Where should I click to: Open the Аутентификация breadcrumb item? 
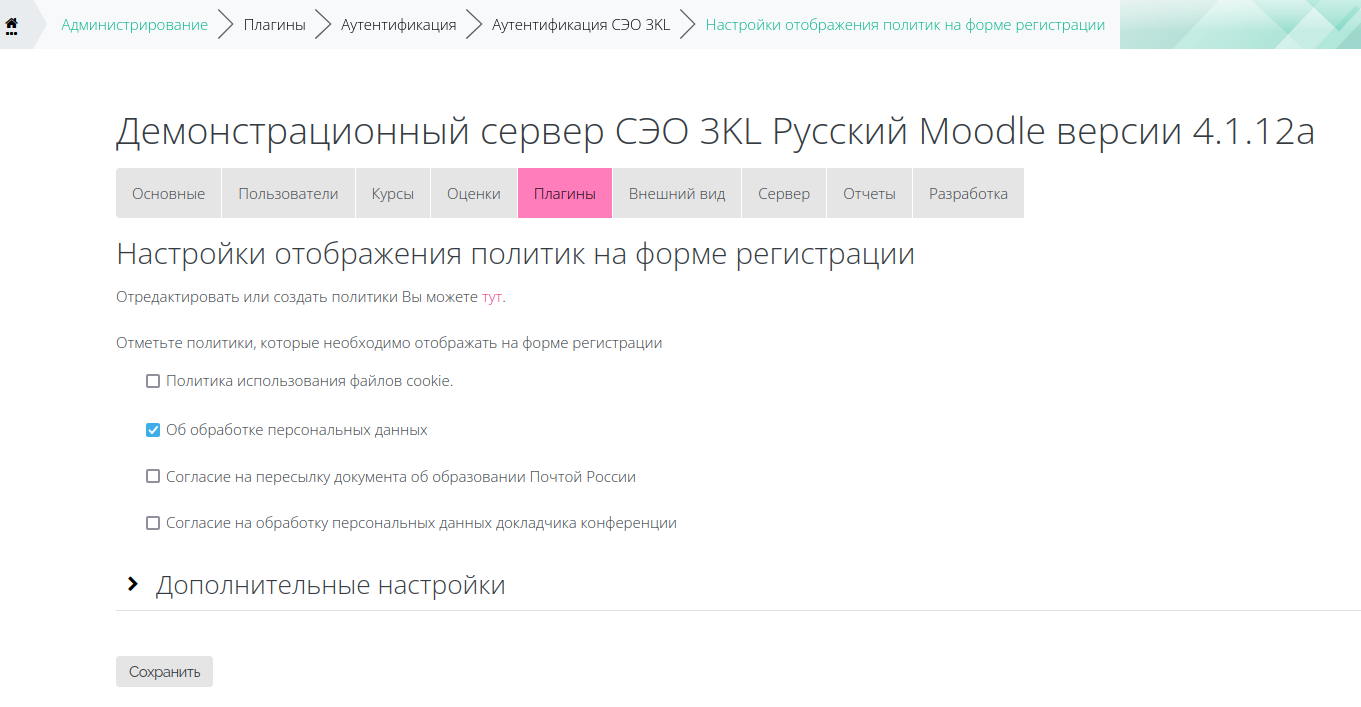399,25
